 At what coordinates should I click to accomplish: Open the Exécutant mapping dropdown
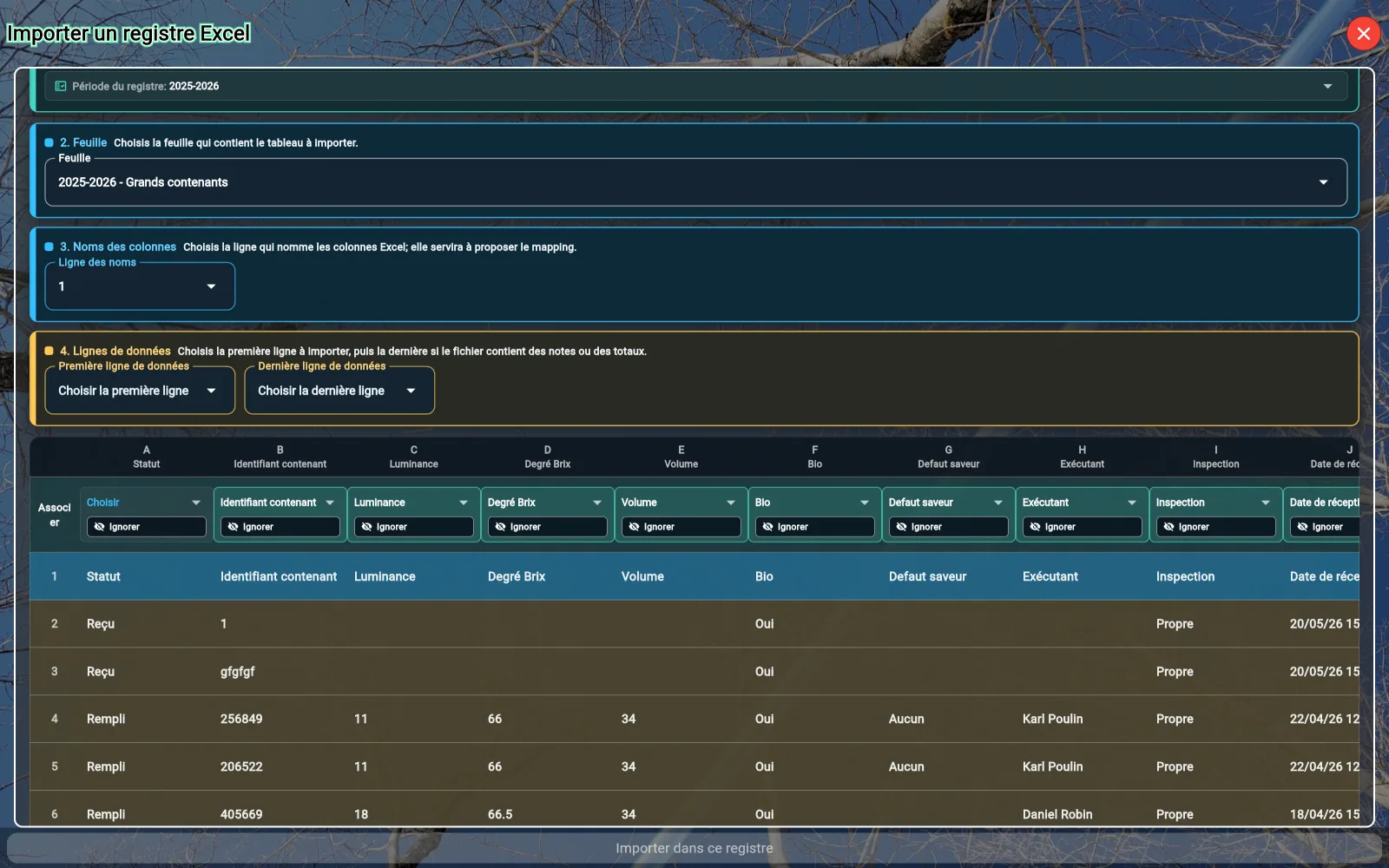(1081, 503)
